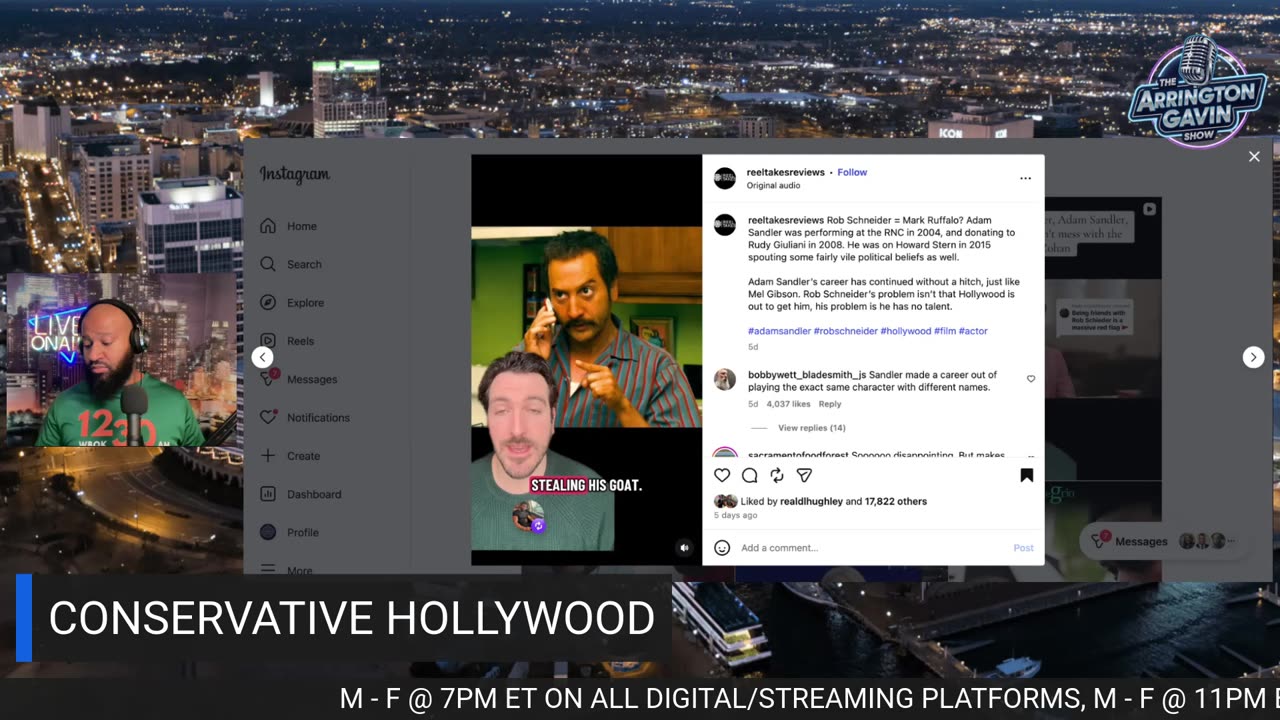Click the Dashboard chart icon
Screen dimensions: 1280x720
(x=268, y=494)
